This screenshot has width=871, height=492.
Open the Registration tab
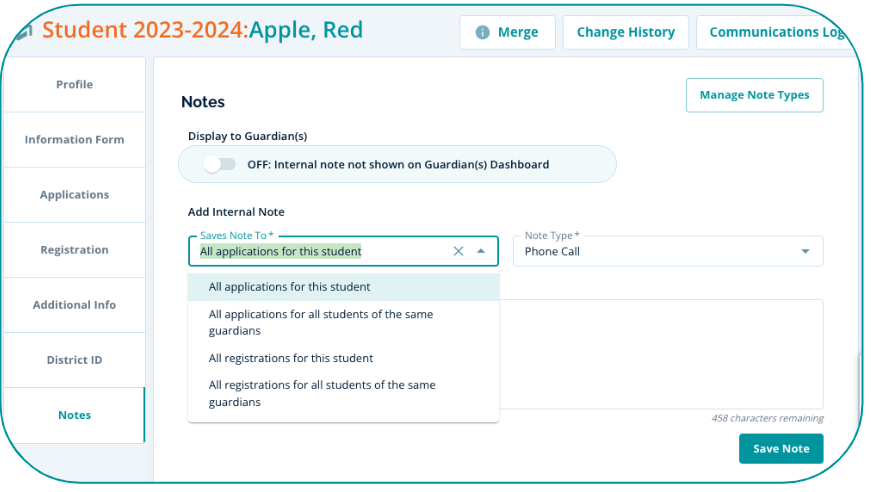[x=74, y=250]
